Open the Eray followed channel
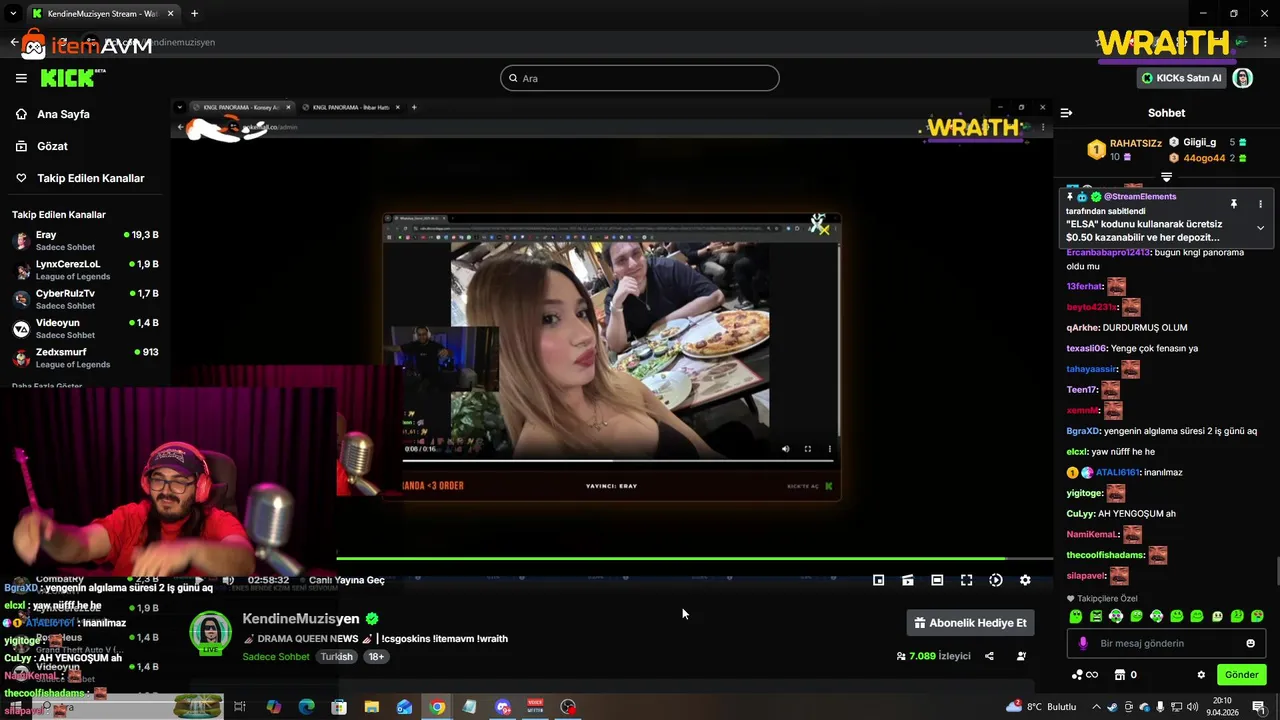 click(84, 241)
